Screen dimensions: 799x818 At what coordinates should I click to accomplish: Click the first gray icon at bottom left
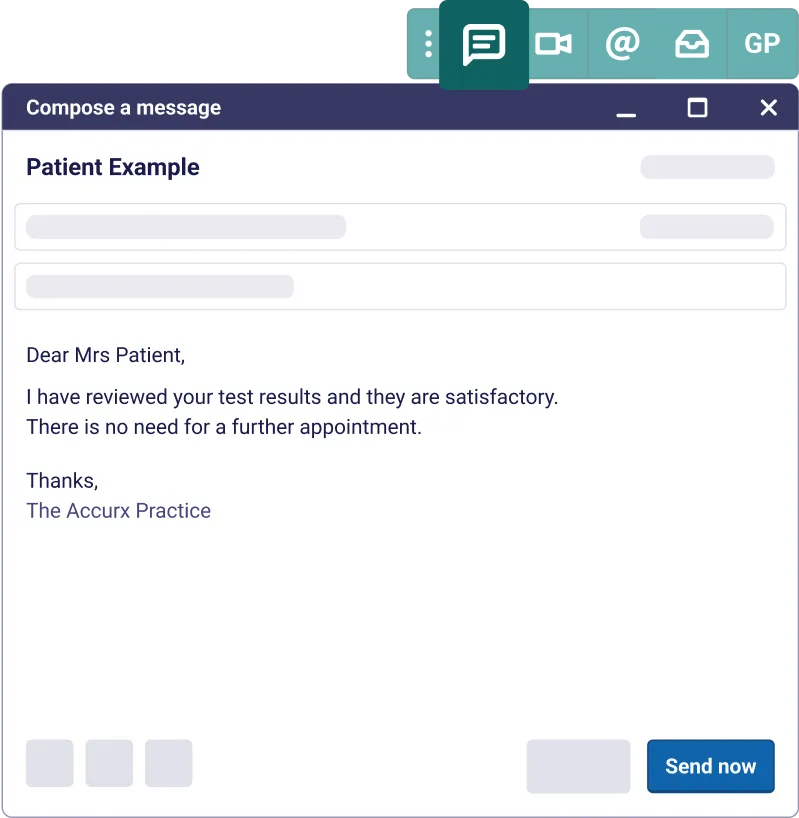pos(49,763)
